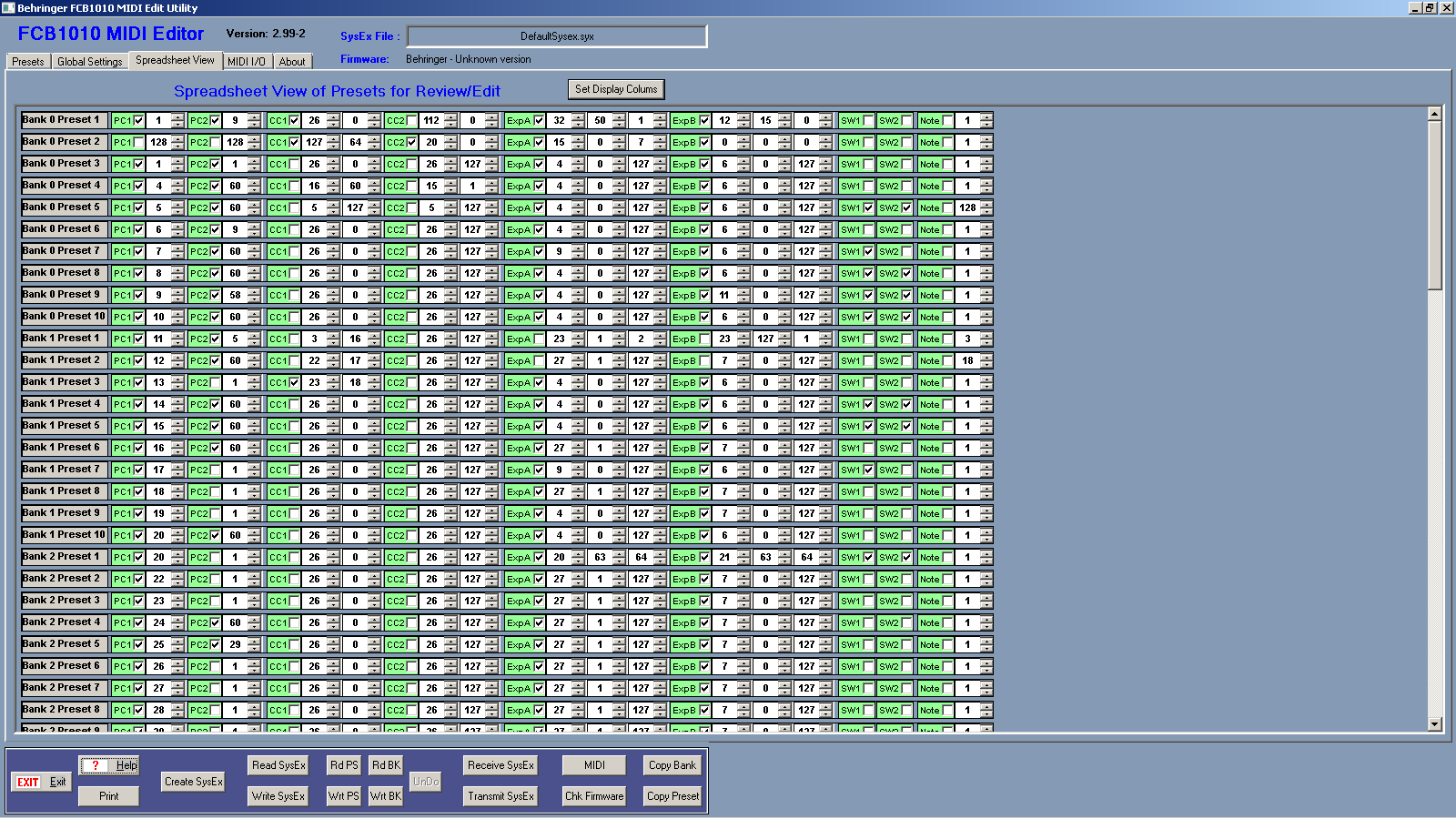Image resolution: width=1456 pixels, height=819 pixels.
Task: Open the MIDI I/O tab
Action: 247,62
